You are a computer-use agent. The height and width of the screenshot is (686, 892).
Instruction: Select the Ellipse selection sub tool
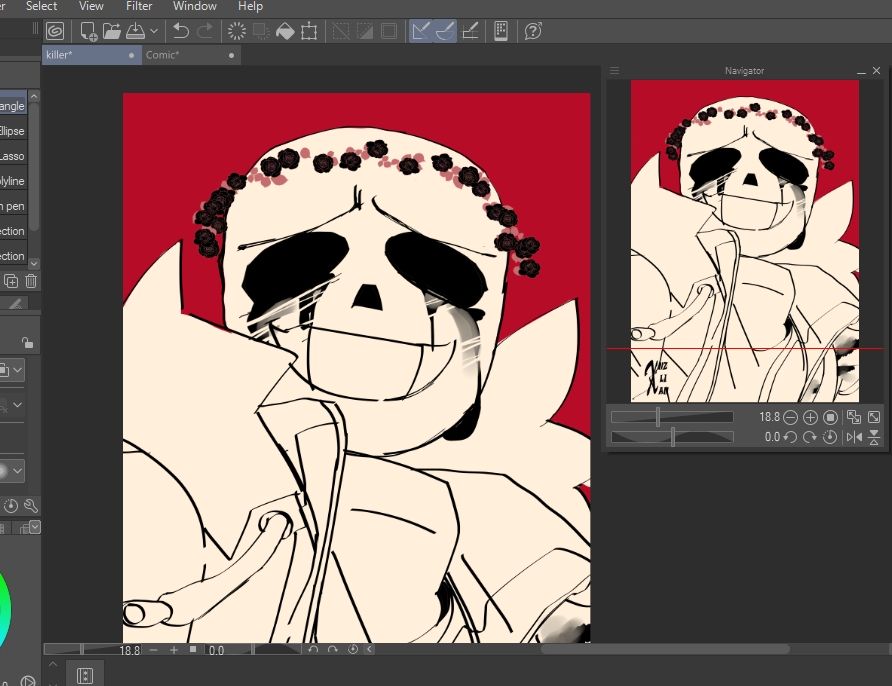click(13, 131)
